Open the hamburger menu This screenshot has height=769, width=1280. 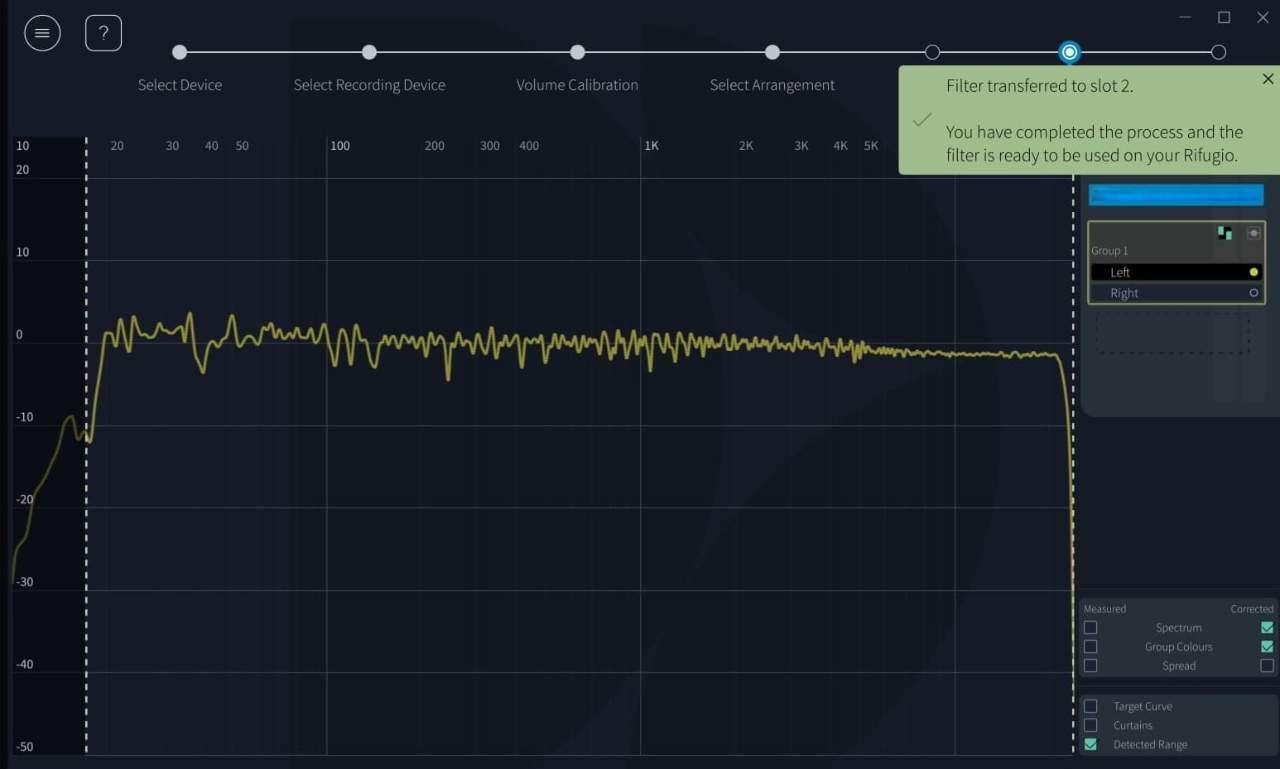[x=42, y=33]
